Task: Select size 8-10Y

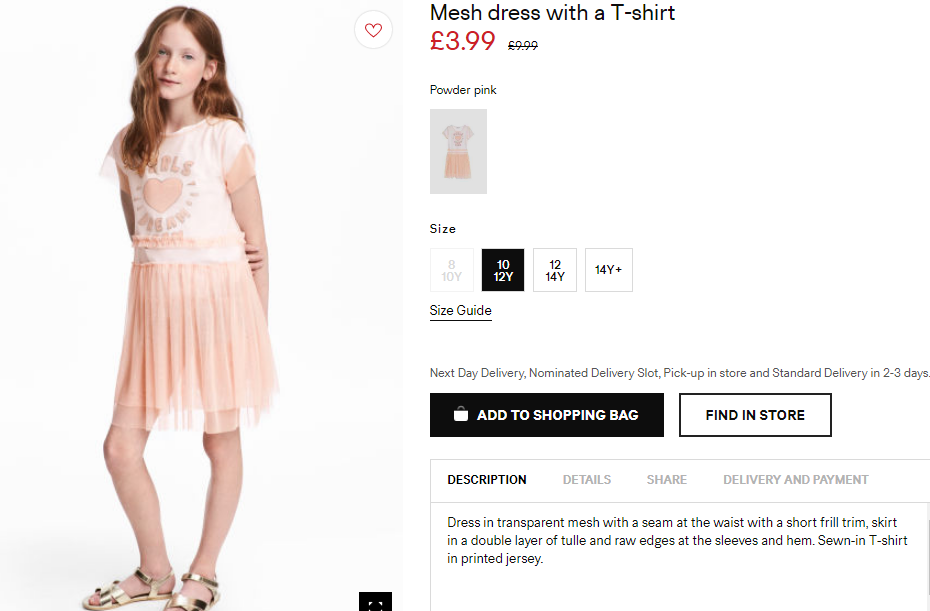Action: 452,270
